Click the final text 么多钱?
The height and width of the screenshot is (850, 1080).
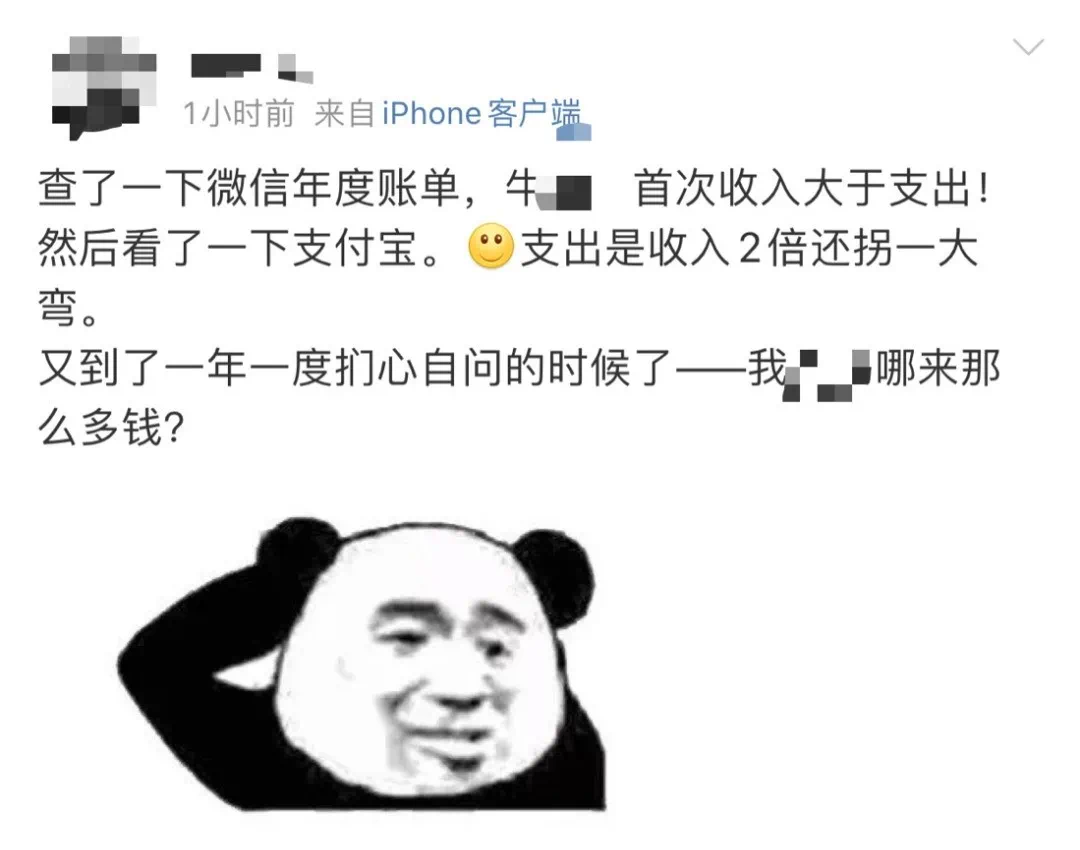(x=111, y=429)
